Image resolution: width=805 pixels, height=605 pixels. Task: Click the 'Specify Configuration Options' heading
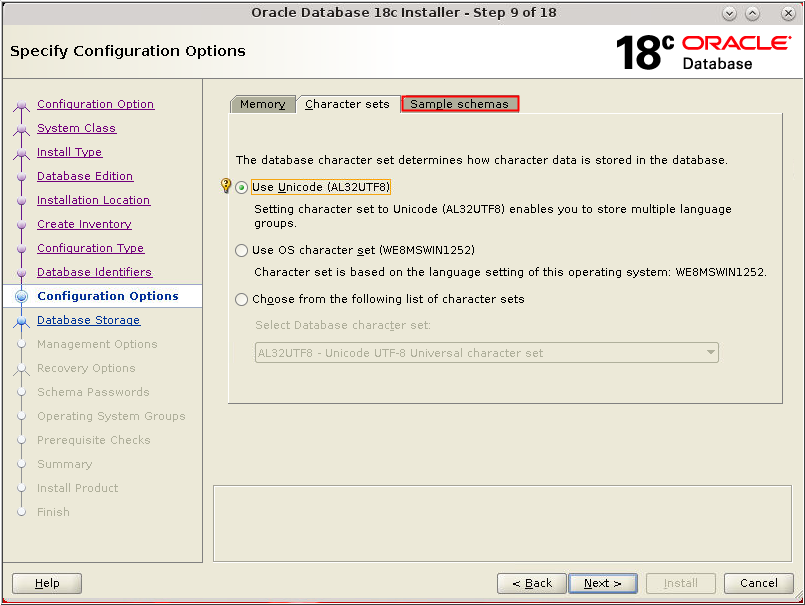coord(128,51)
